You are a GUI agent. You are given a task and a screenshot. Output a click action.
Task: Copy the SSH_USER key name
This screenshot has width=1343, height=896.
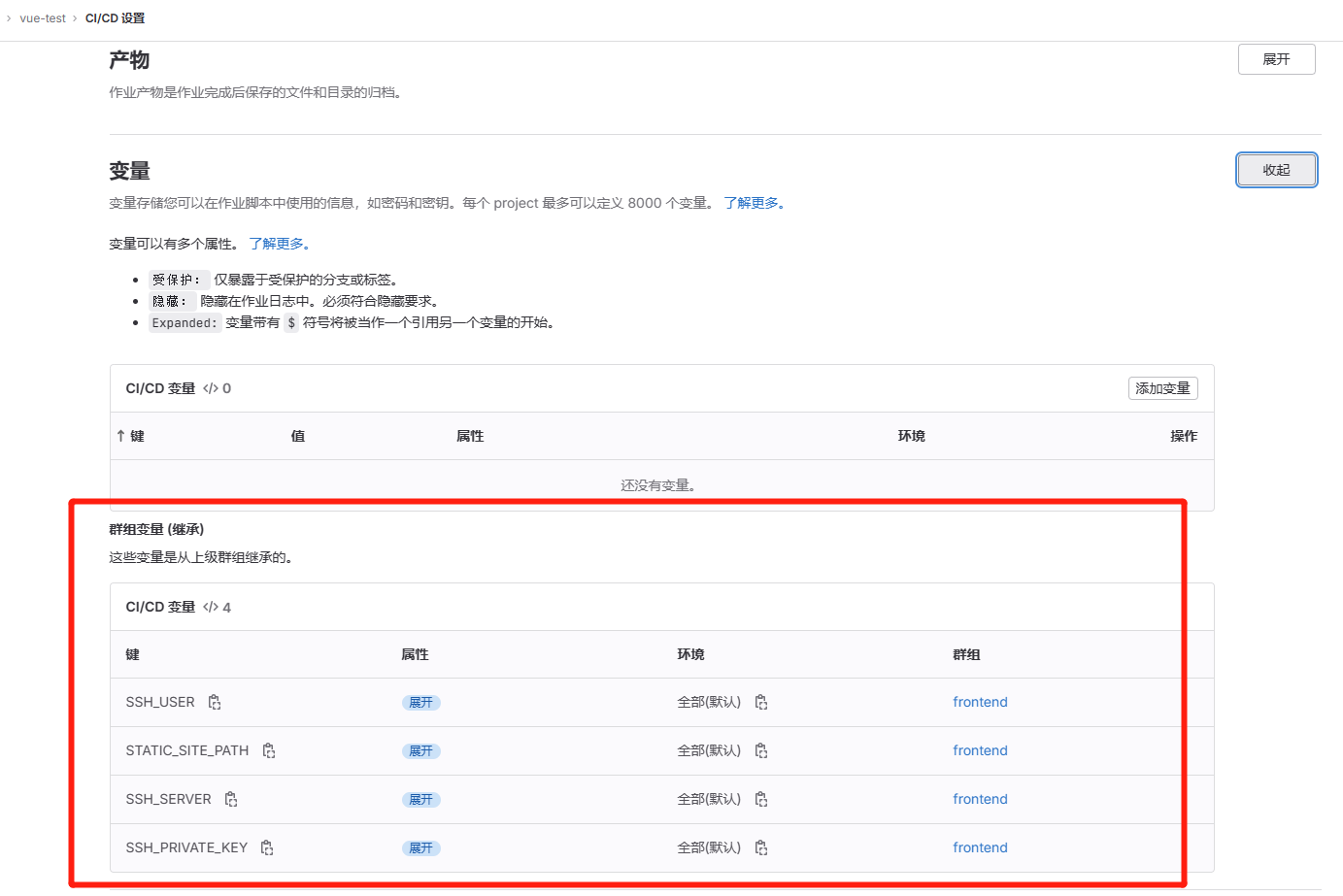tap(215, 702)
